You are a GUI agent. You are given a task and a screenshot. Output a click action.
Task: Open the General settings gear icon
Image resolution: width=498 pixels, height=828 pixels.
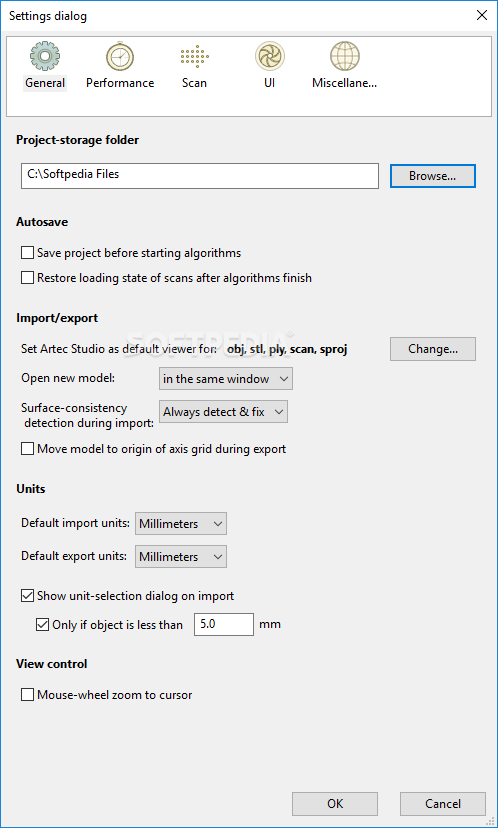click(x=45, y=56)
